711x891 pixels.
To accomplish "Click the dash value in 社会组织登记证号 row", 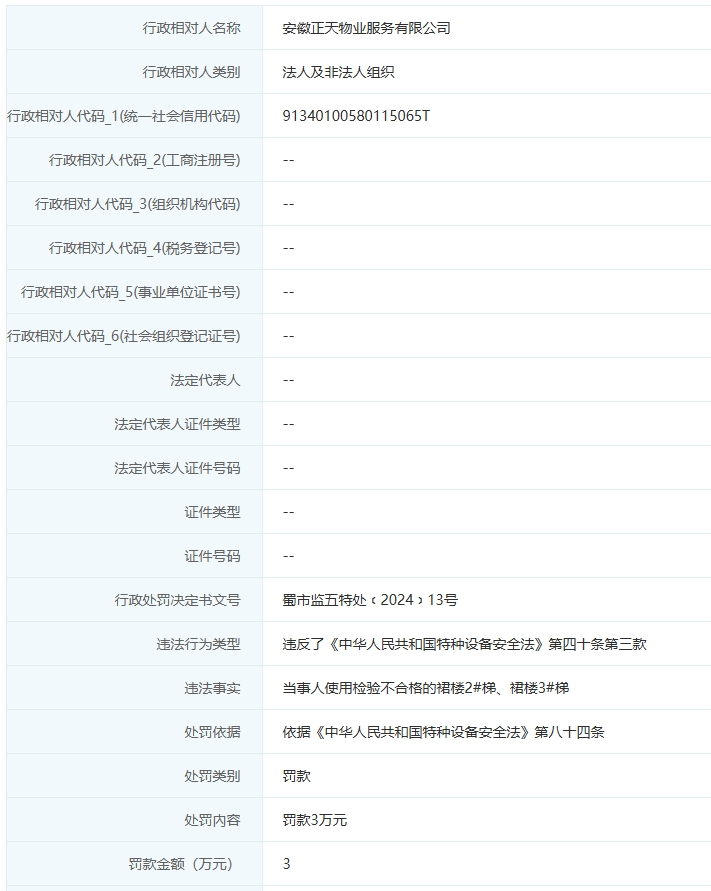I will coord(288,336).
